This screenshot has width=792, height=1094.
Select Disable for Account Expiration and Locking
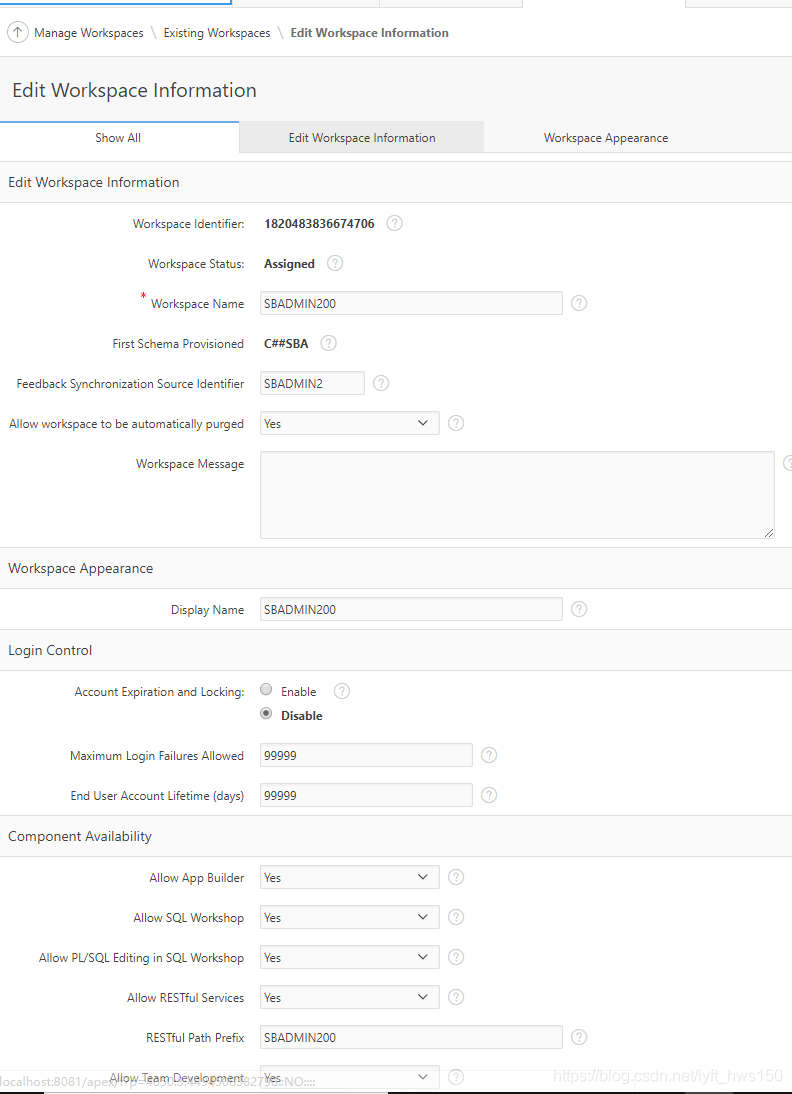(x=267, y=714)
